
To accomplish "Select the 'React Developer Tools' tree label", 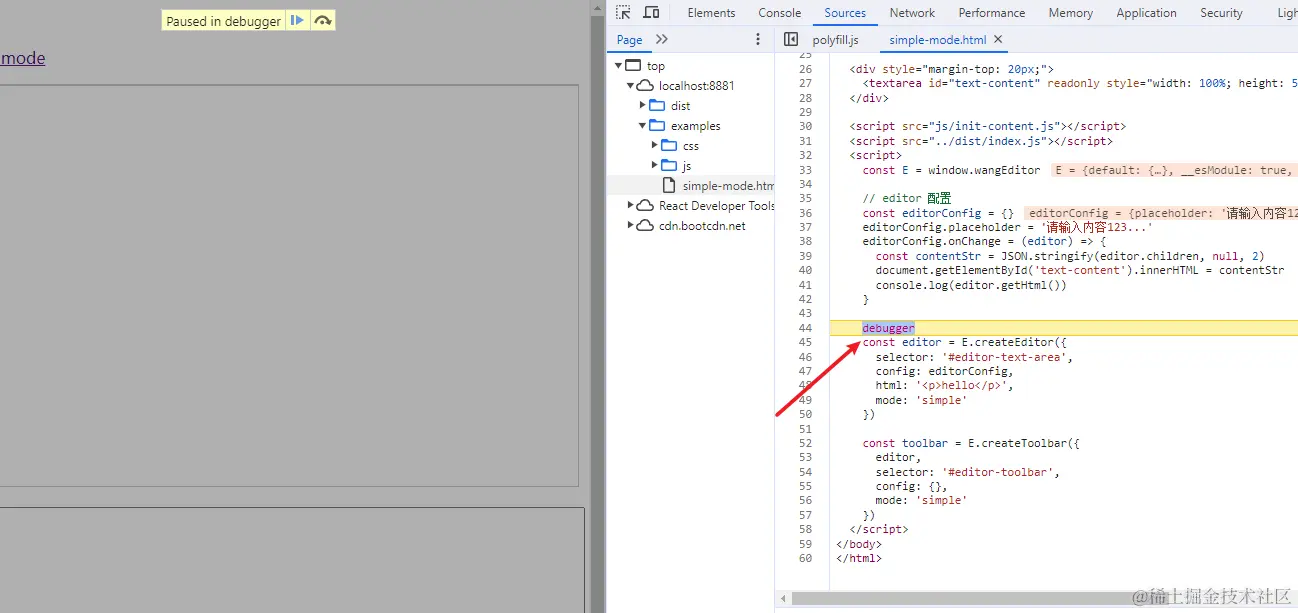I will pyautogui.click(x=716, y=206).
